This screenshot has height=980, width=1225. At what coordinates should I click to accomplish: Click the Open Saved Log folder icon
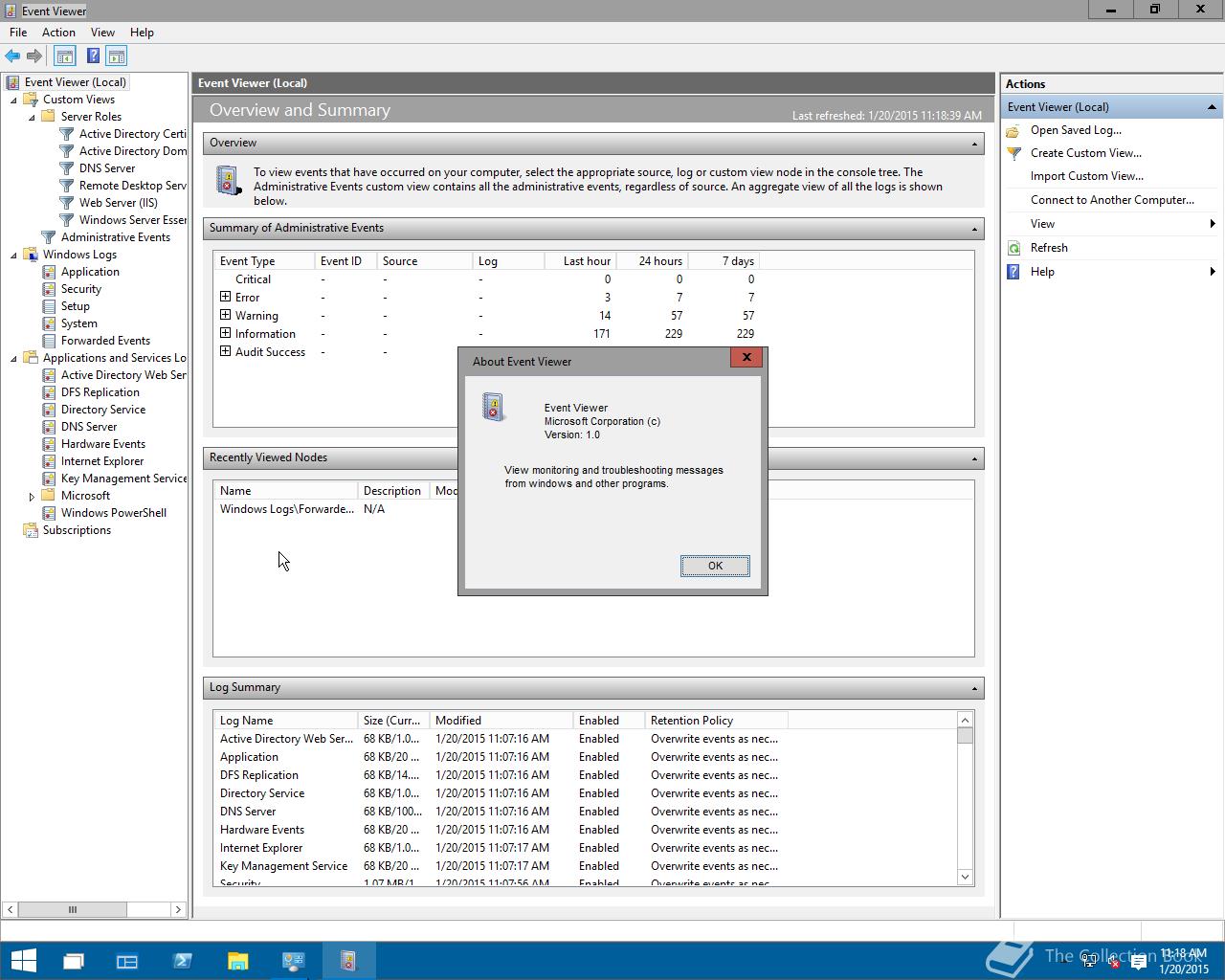click(x=1013, y=130)
